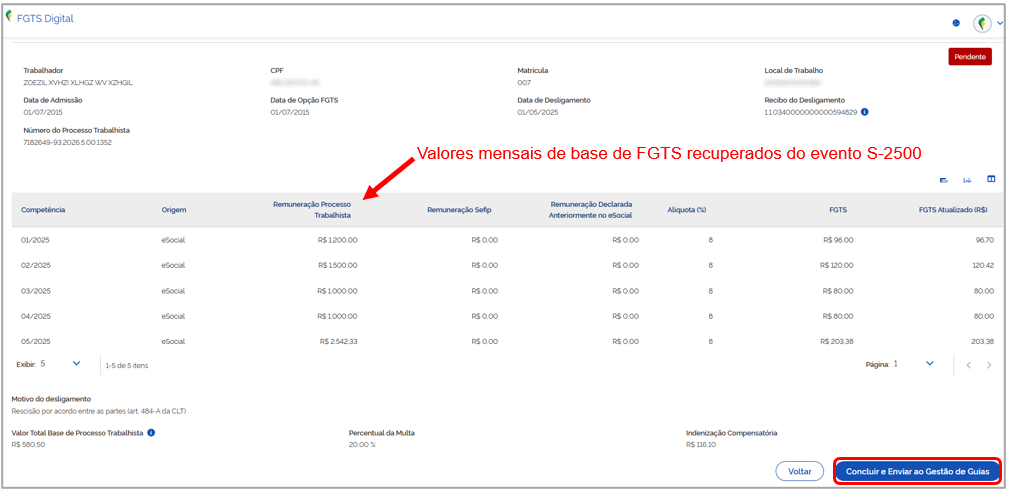Click the Pendente status badge
The width and height of the screenshot is (1011, 491).
(970, 57)
